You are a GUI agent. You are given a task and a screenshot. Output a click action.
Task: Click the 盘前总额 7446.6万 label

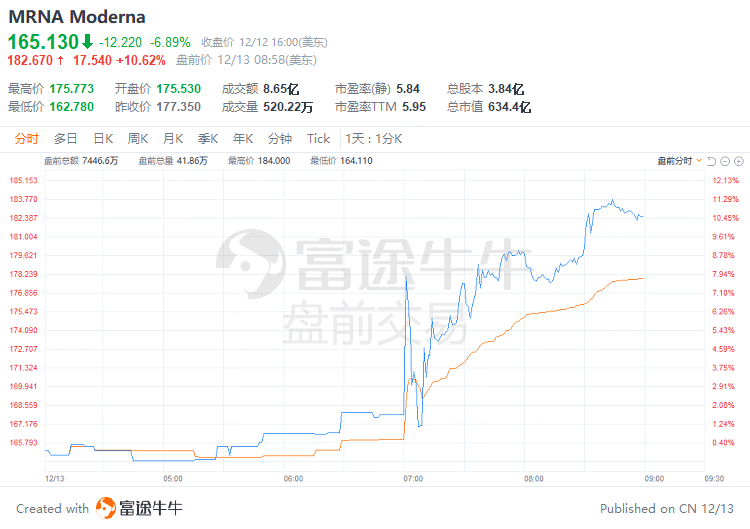tap(81, 161)
